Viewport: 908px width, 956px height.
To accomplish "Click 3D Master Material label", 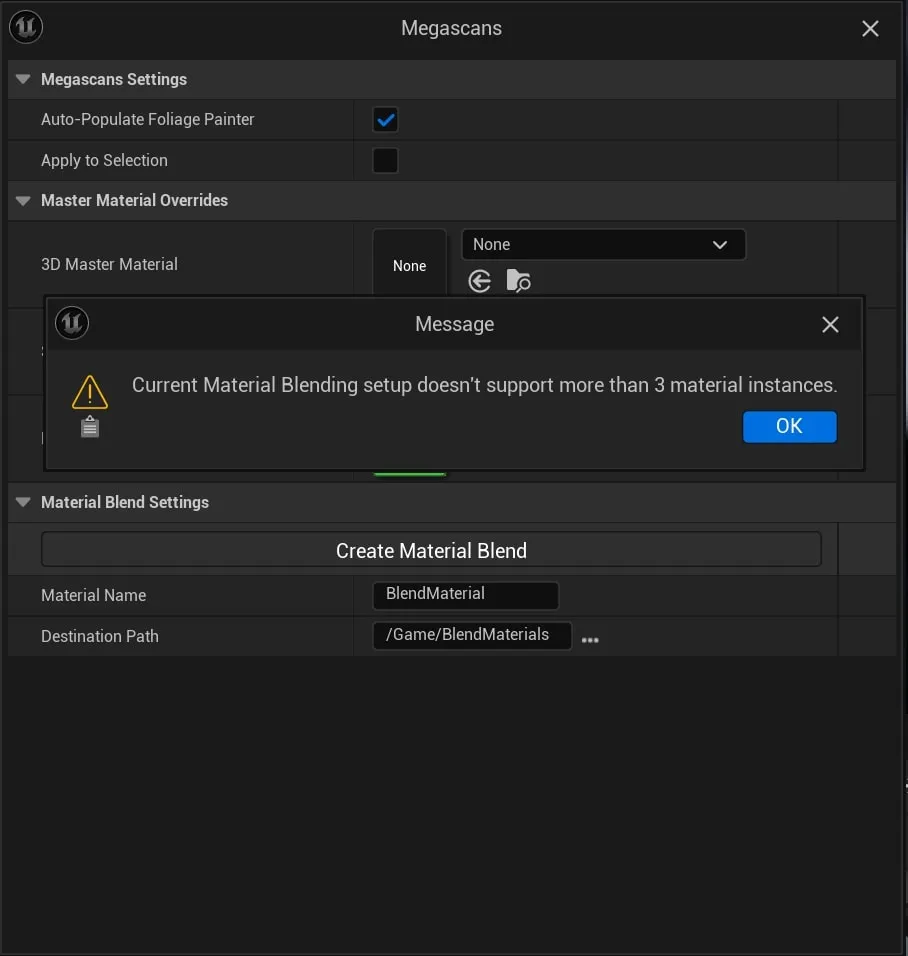I will point(109,264).
